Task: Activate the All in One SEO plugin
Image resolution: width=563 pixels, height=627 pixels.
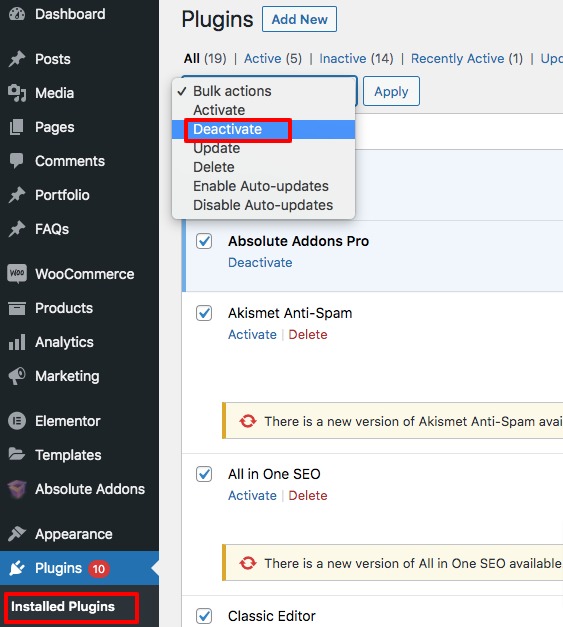Action: coord(252,496)
